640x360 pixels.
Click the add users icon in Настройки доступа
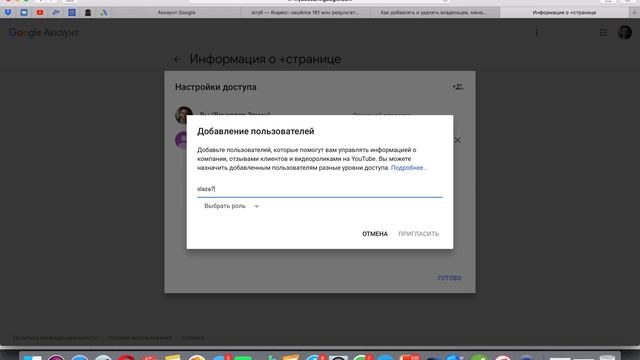(x=458, y=87)
